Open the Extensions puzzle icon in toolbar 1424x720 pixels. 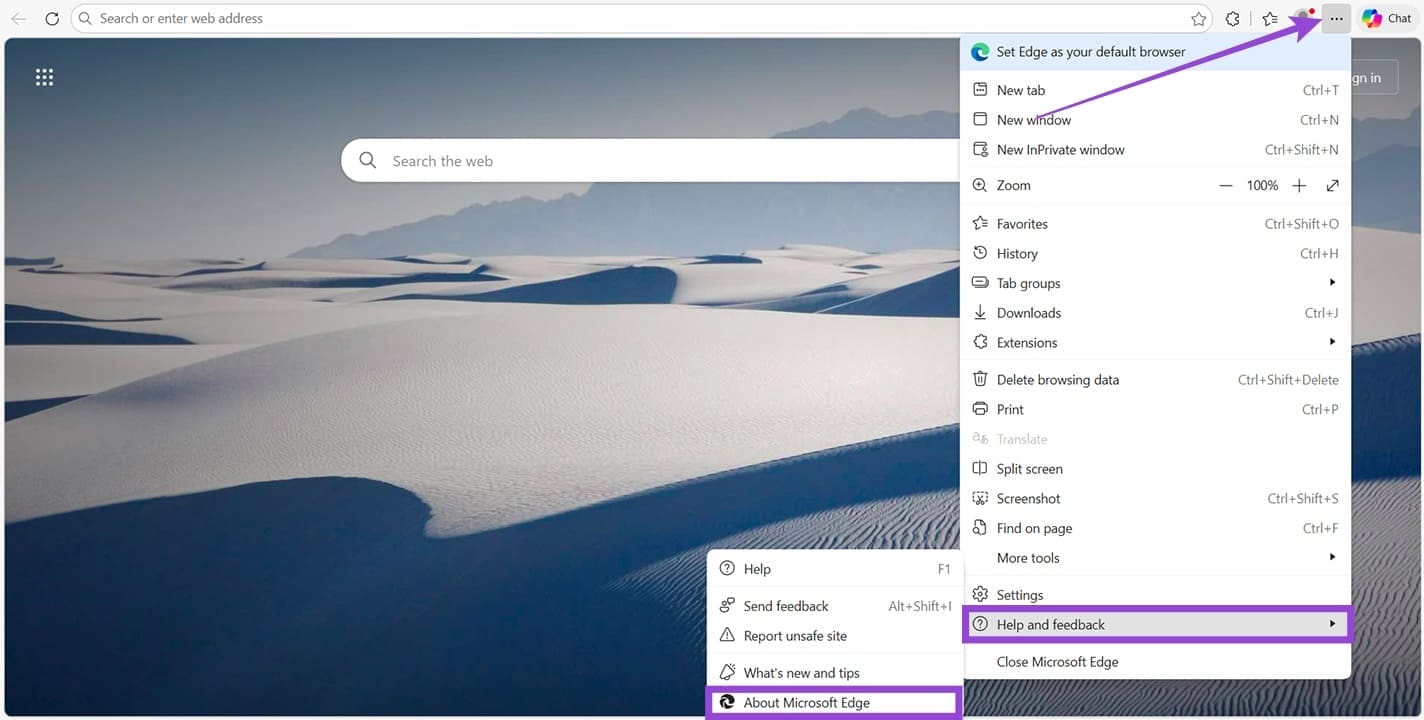point(1233,19)
